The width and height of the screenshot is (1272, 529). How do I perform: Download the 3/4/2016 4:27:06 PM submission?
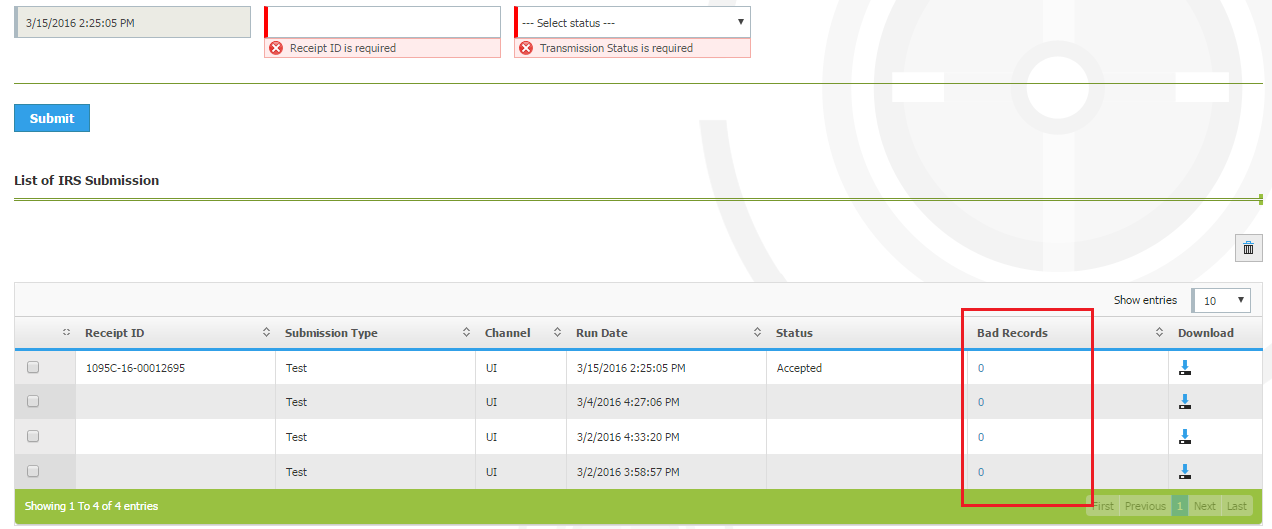pos(1185,402)
